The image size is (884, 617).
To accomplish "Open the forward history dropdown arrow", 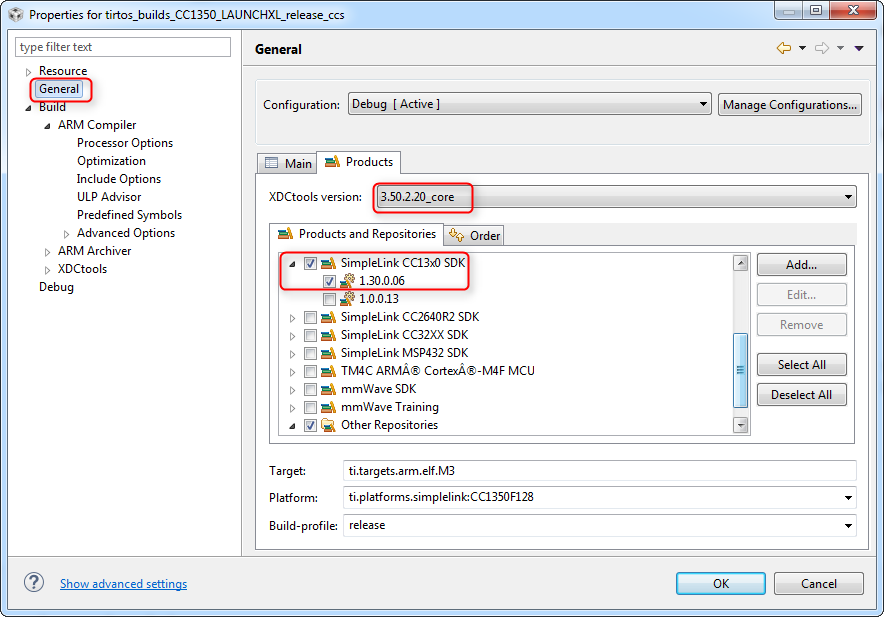I will 840,49.
